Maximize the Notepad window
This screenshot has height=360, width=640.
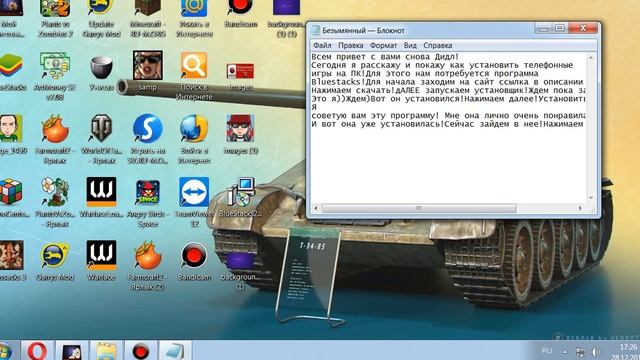(560, 28)
